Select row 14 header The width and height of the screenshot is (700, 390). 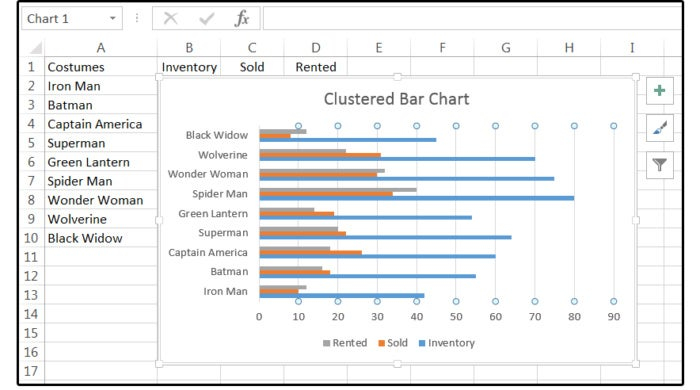coord(31,314)
